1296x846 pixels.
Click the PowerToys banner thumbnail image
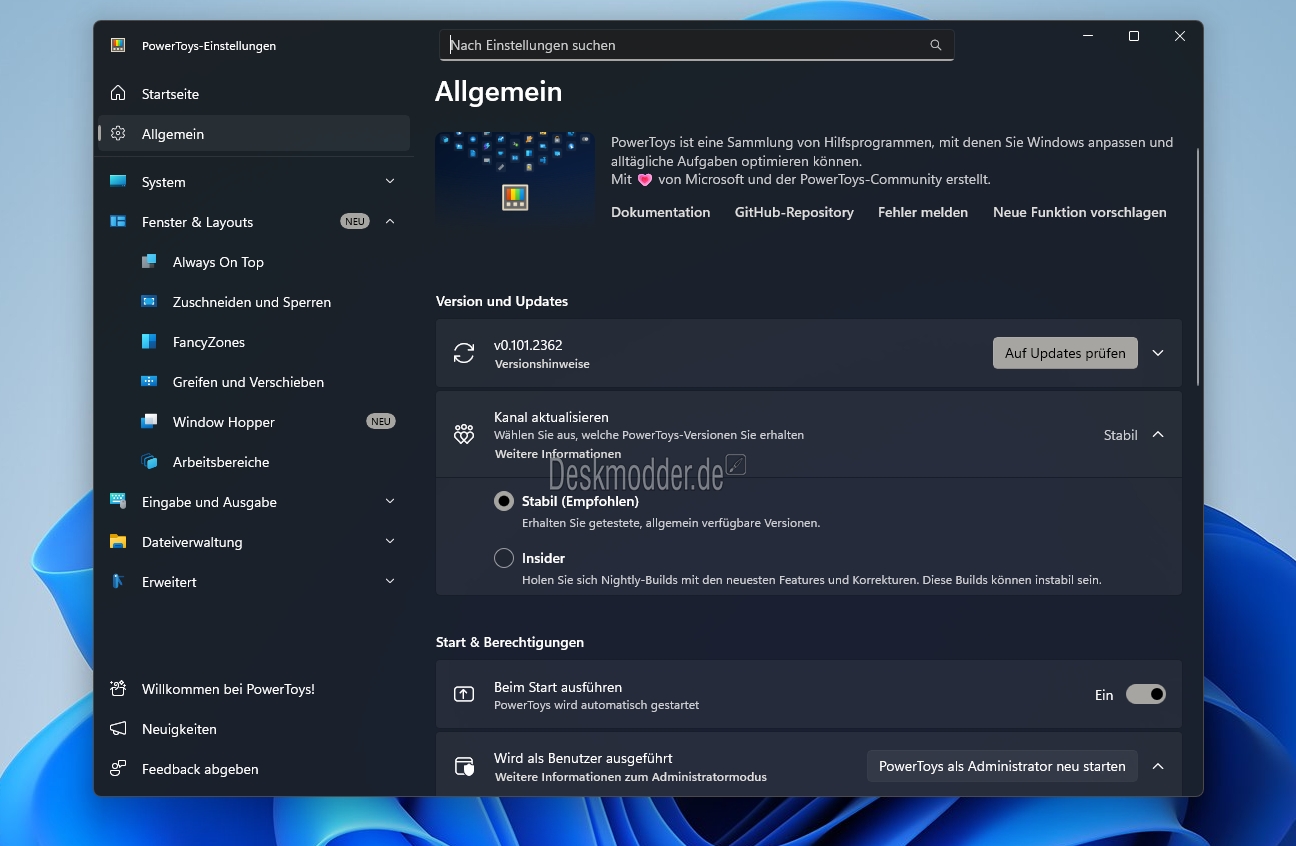tap(515, 178)
